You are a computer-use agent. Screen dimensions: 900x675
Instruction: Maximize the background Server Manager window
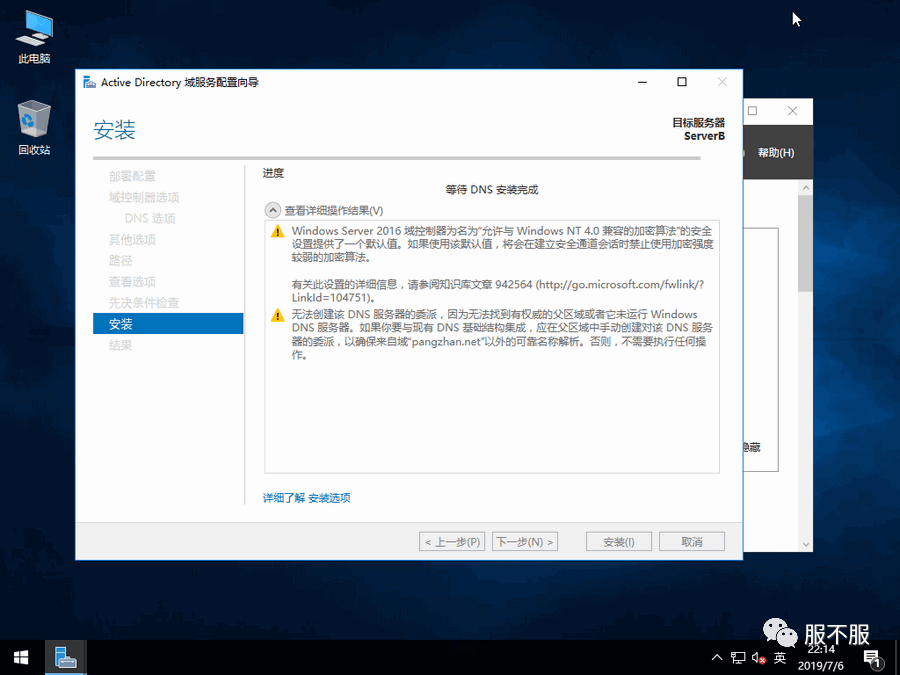752,111
